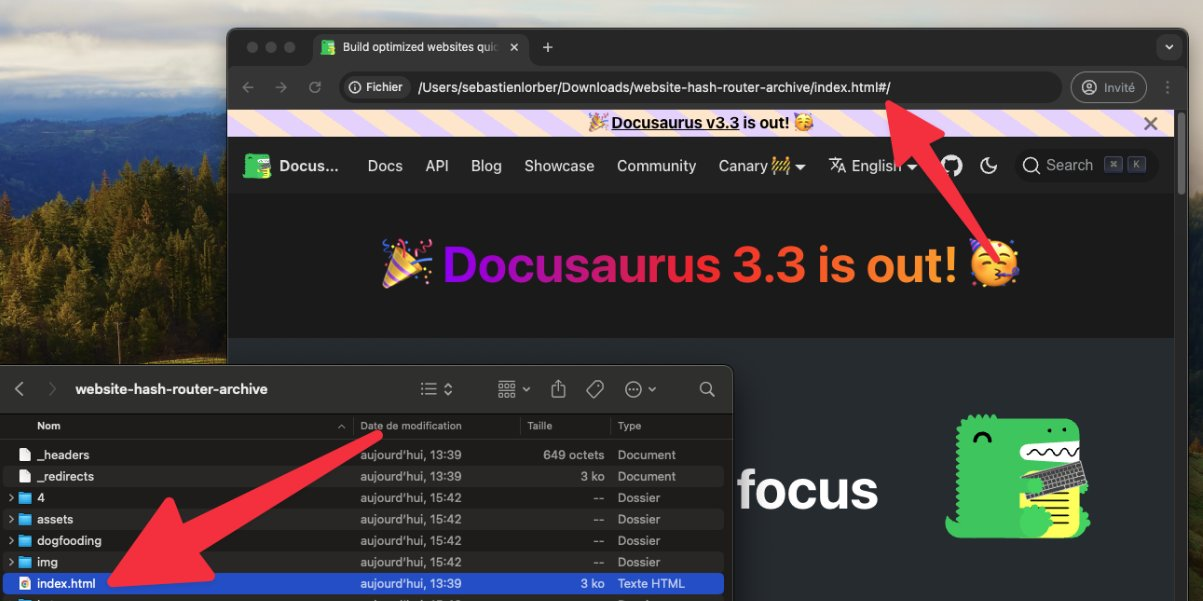Click the search magnifier in Docusaurus navbar
Viewport: 1203px width, 601px height.
pos(1031,165)
